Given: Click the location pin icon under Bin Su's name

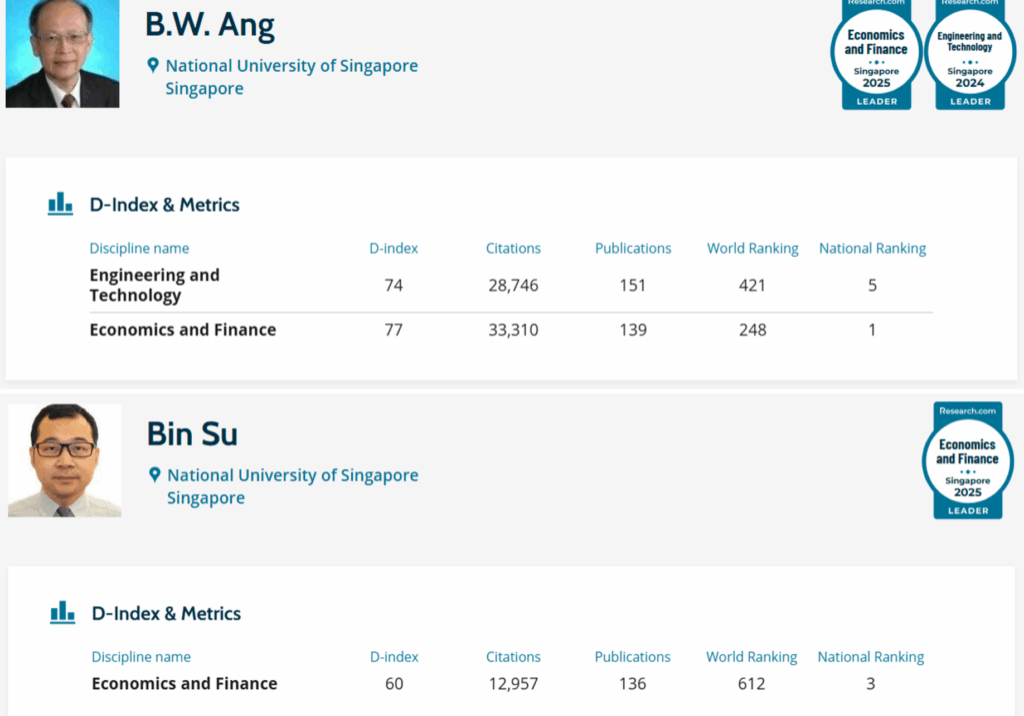Looking at the screenshot, I should point(154,475).
